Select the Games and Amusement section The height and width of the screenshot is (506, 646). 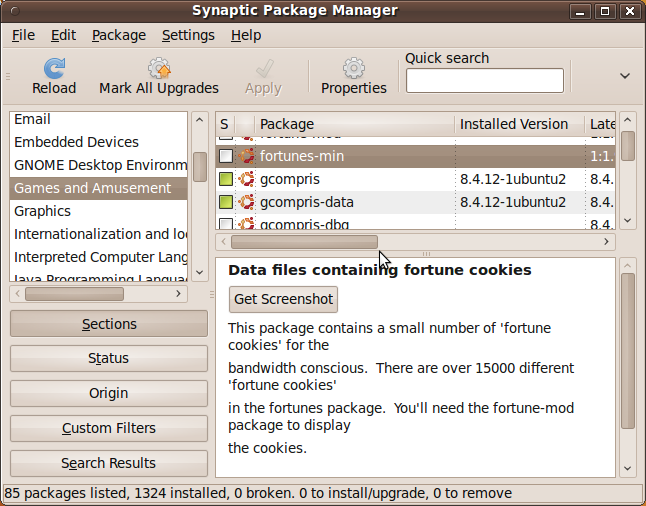click(98, 188)
